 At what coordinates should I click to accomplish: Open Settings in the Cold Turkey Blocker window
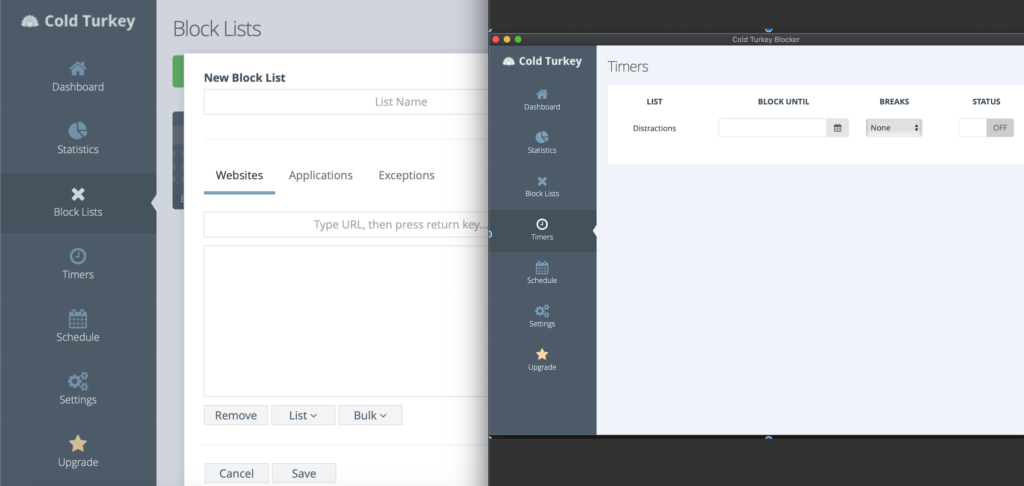tap(542, 317)
